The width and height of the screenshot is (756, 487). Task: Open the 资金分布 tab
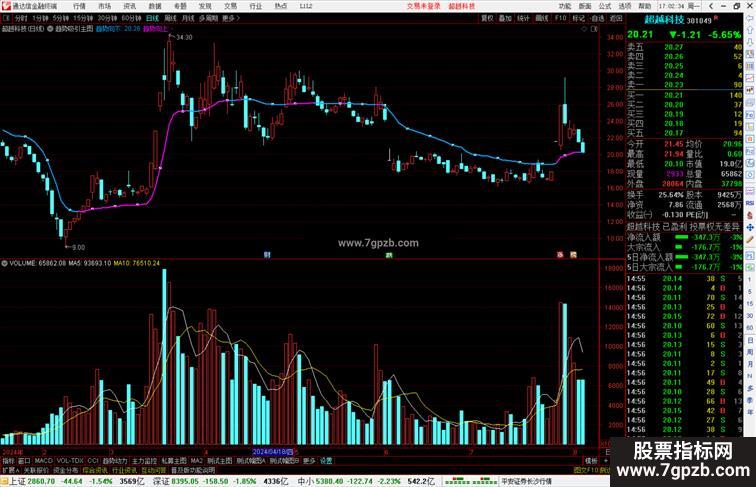tap(66, 470)
